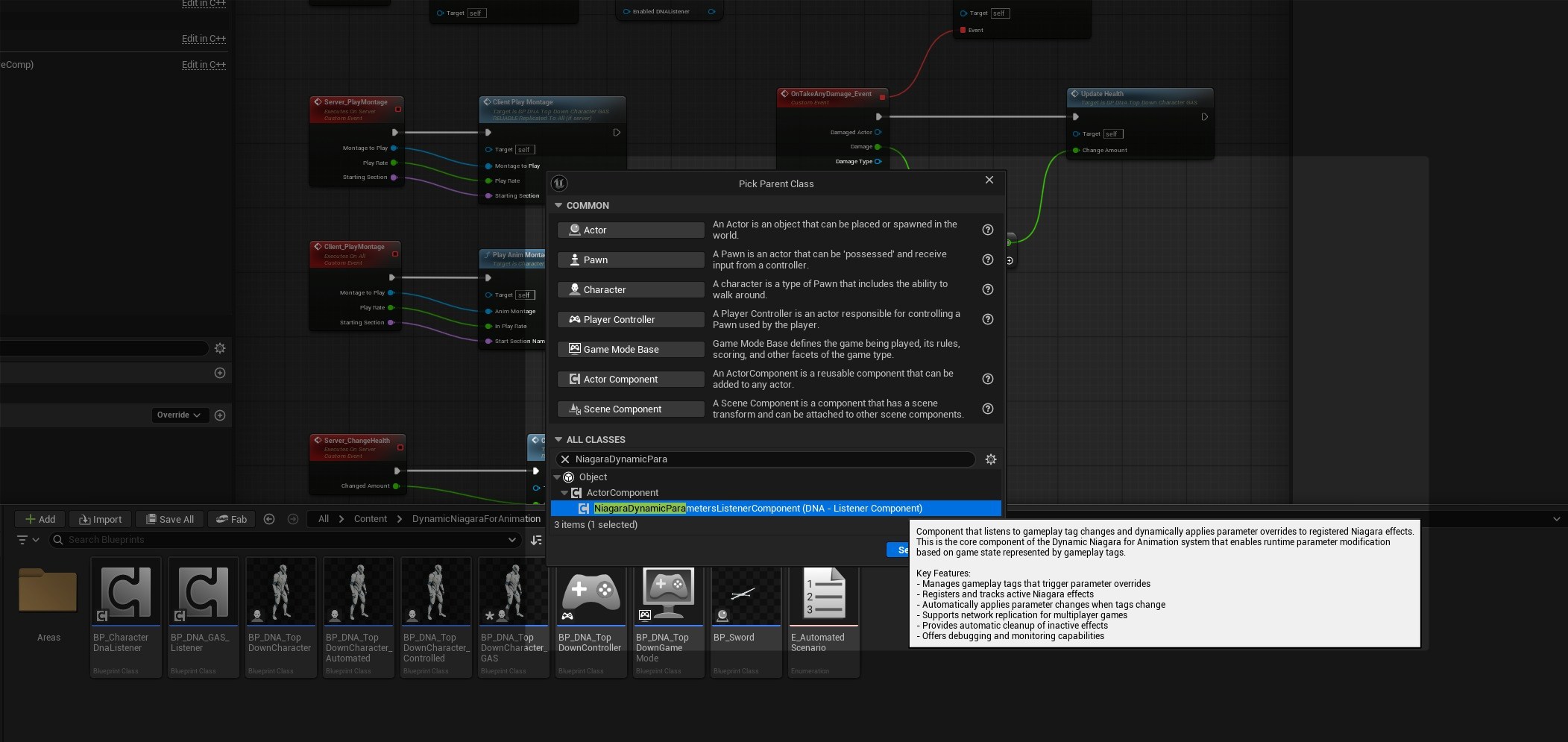The width and height of the screenshot is (1568, 742).
Task: Open help for the Actor class
Action: click(987, 230)
